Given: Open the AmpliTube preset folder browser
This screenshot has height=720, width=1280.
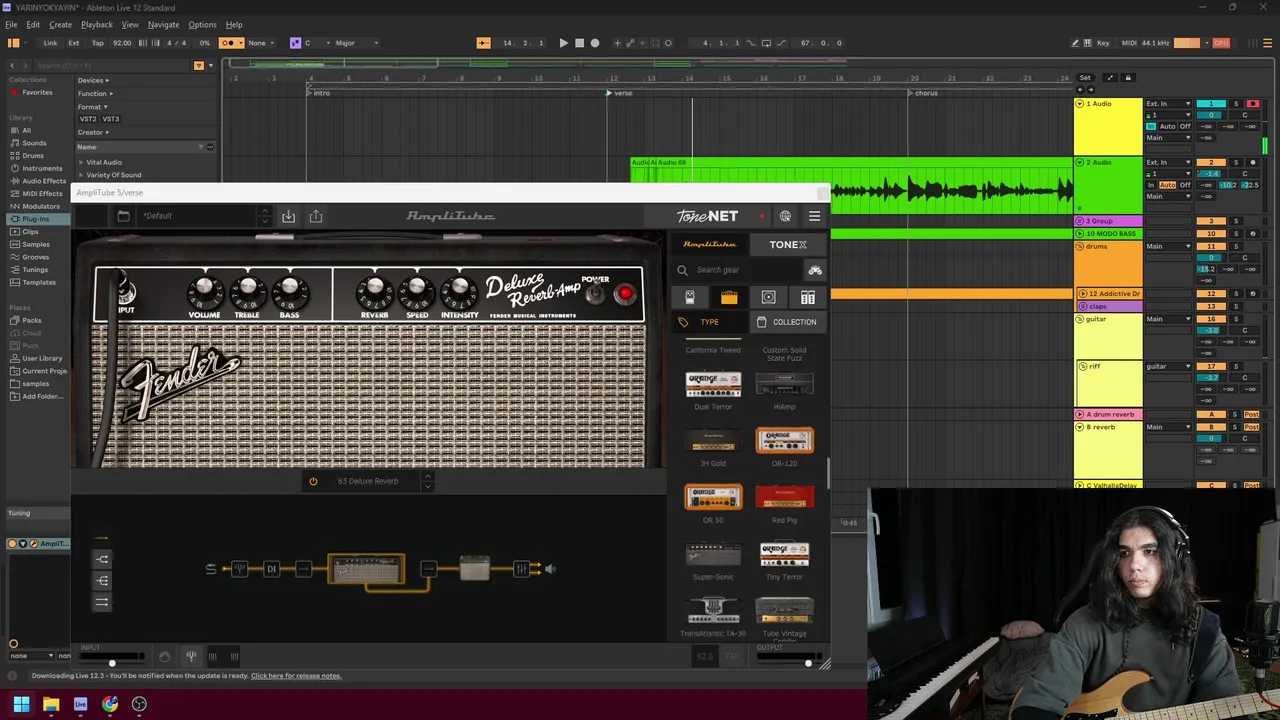Looking at the screenshot, I should pyautogui.click(x=123, y=216).
